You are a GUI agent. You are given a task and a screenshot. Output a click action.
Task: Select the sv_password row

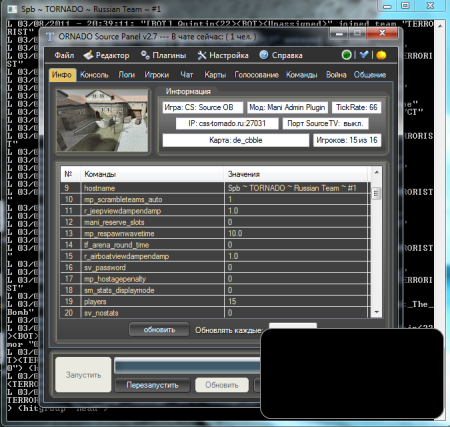point(215,268)
